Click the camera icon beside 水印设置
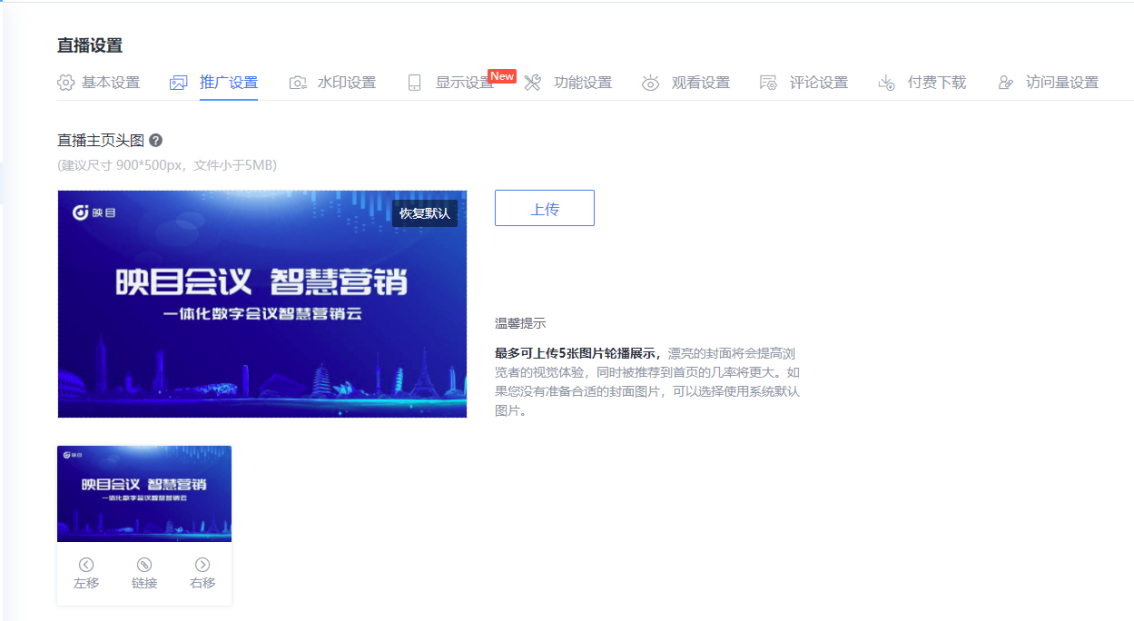This screenshot has height=621, width=1134. pyautogui.click(x=297, y=82)
